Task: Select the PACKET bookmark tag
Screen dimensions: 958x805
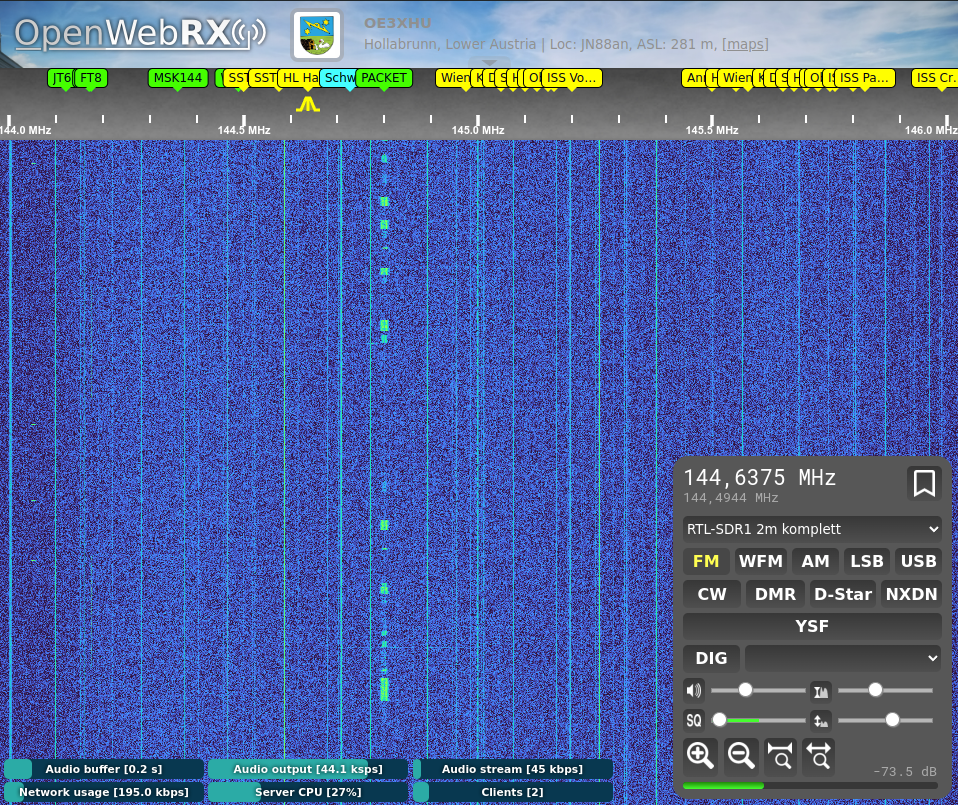Action: tap(383, 78)
